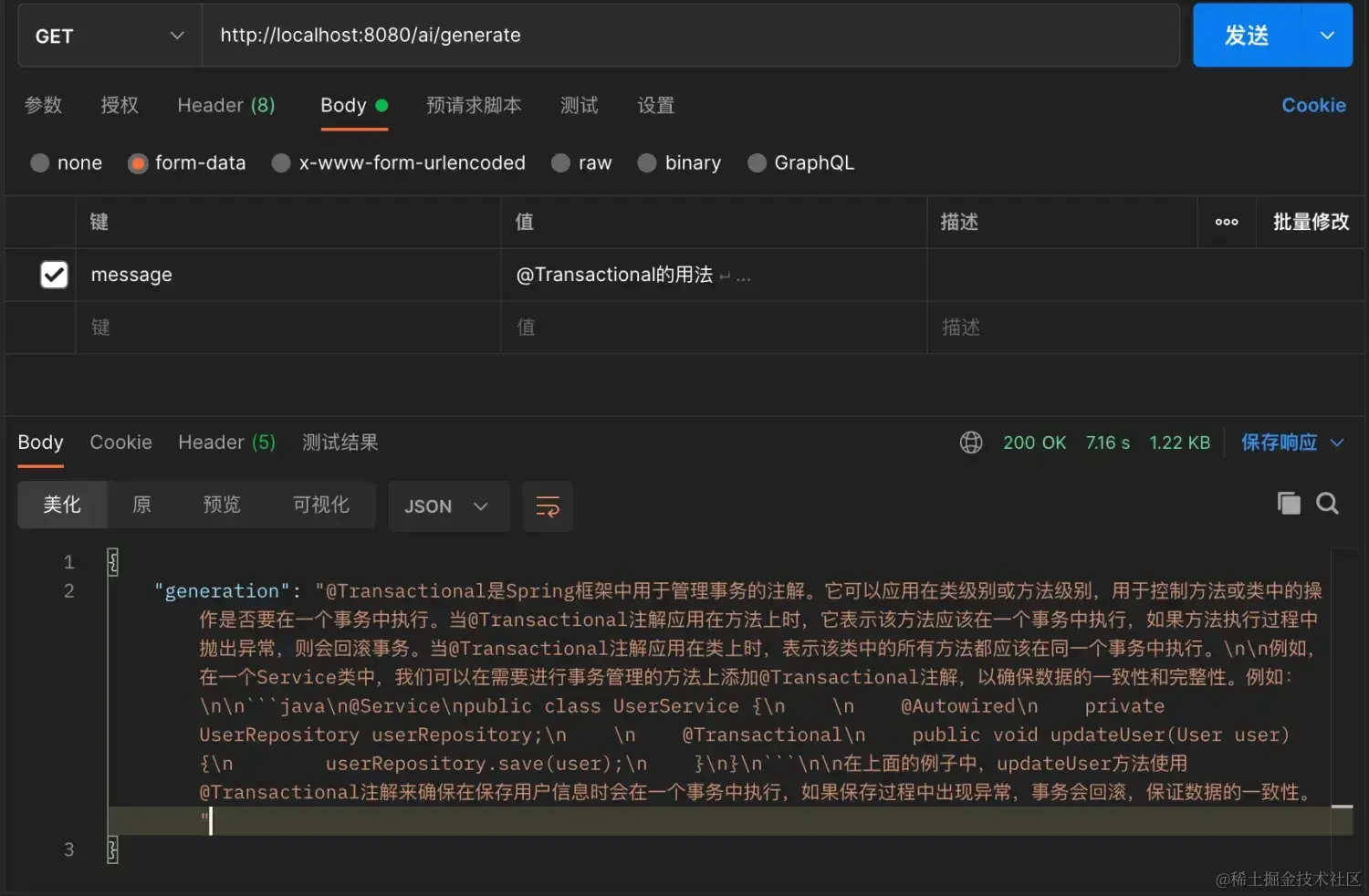
Task: Click the 批量修改 bulk edit button
Action: pos(1311,222)
